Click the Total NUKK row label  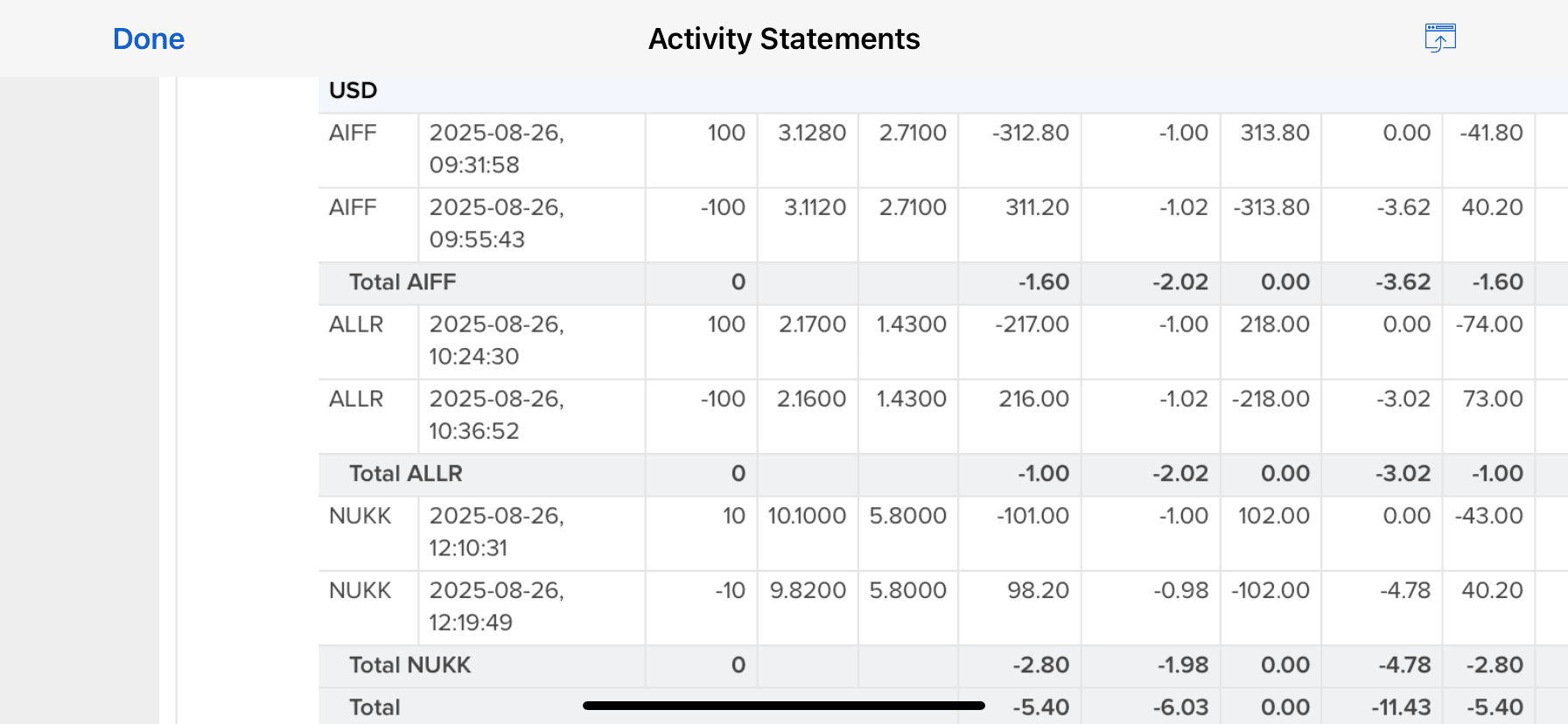pyautogui.click(x=409, y=665)
